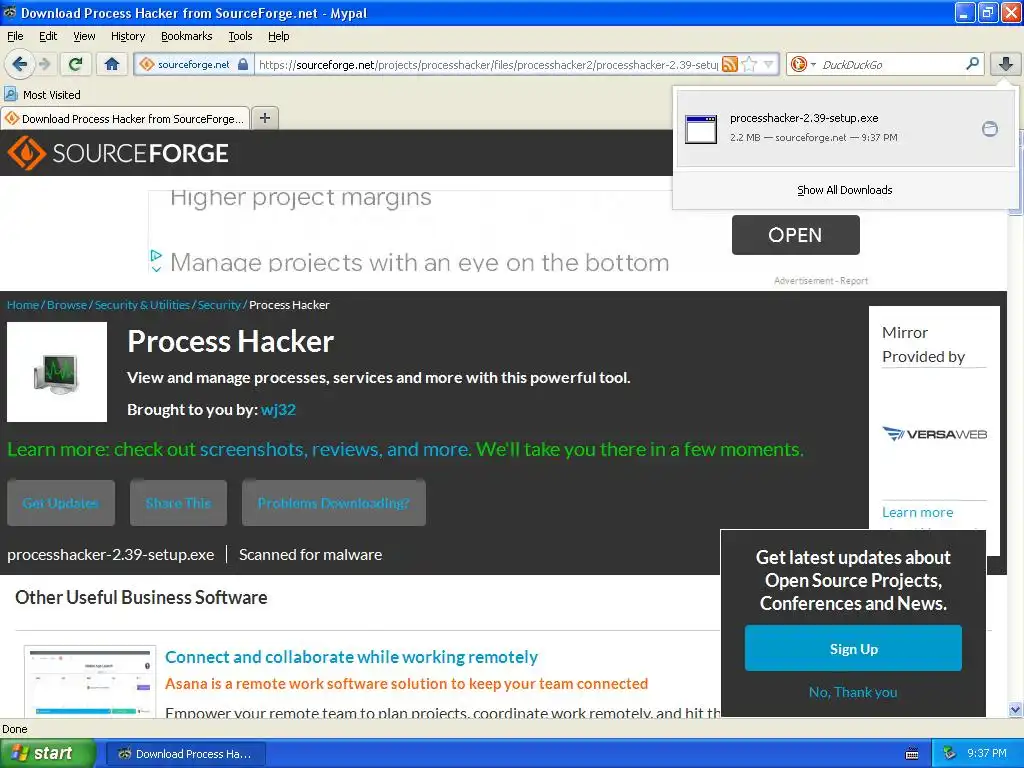Click the Problems Downloading? button
This screenshot has width=1024, height=768.
(x=334, y=503)
